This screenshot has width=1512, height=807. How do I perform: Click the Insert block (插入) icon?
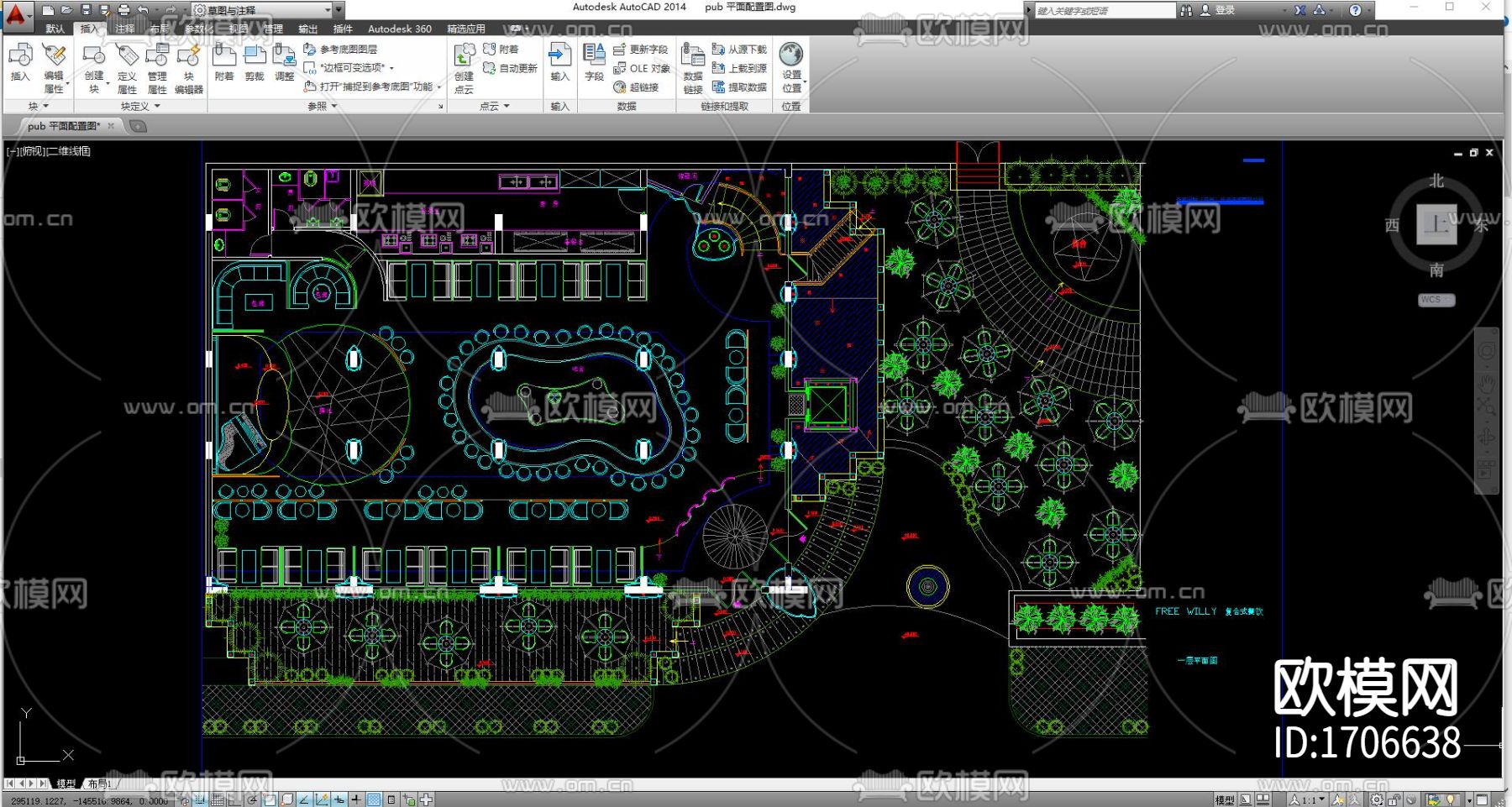[x=20, y=62]
